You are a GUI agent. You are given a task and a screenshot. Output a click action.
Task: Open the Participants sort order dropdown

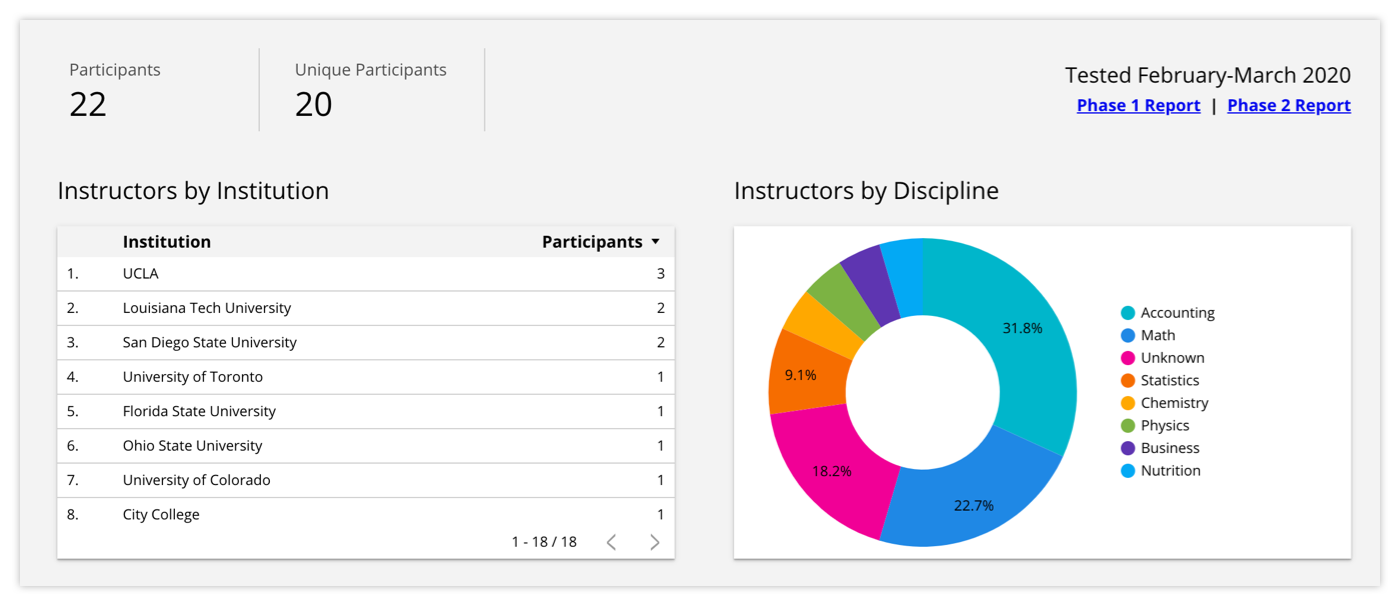(x=657, y=241)
